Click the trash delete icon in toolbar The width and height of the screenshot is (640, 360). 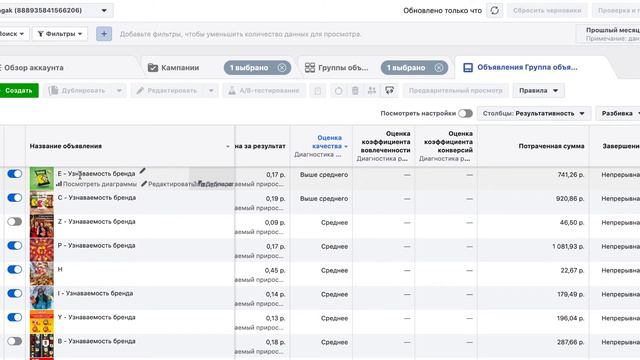[x=355, y=91]
